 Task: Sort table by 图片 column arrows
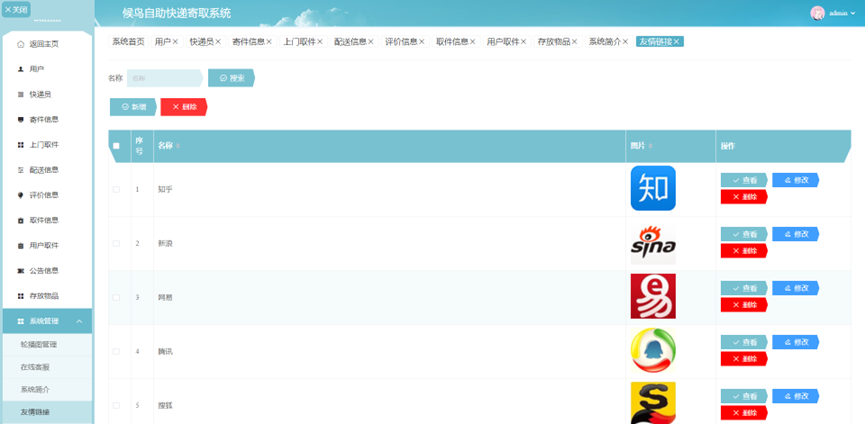click(650, 146)
